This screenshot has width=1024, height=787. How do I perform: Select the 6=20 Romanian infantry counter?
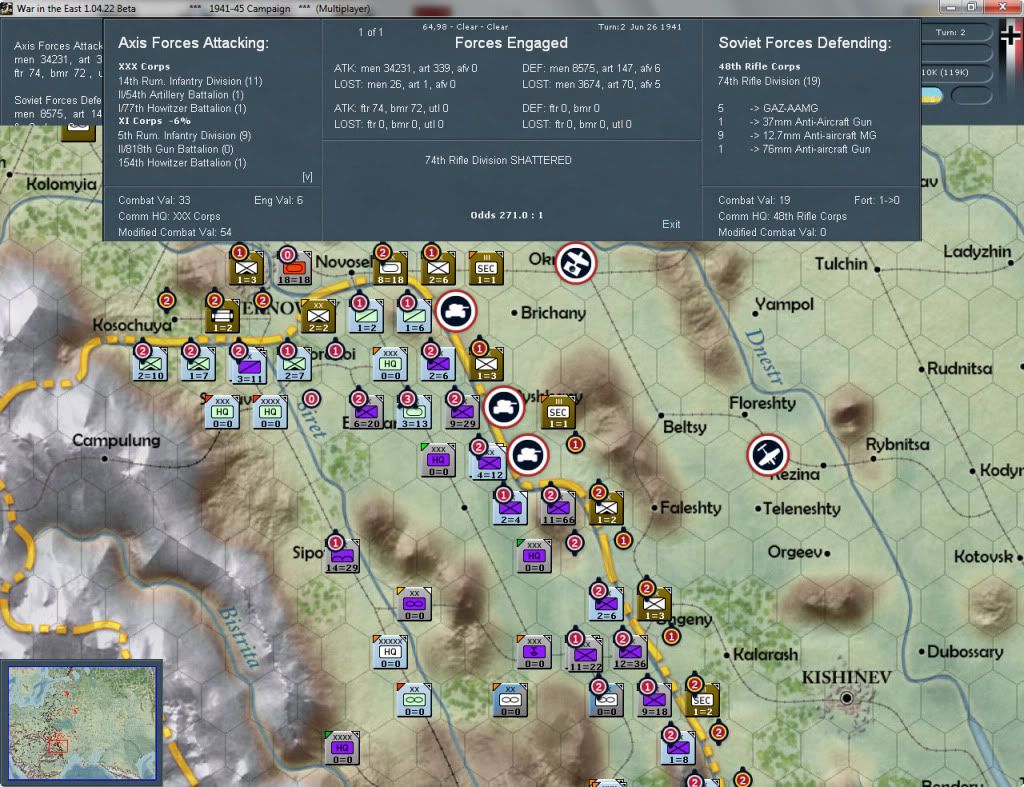(x=366, y=413)
